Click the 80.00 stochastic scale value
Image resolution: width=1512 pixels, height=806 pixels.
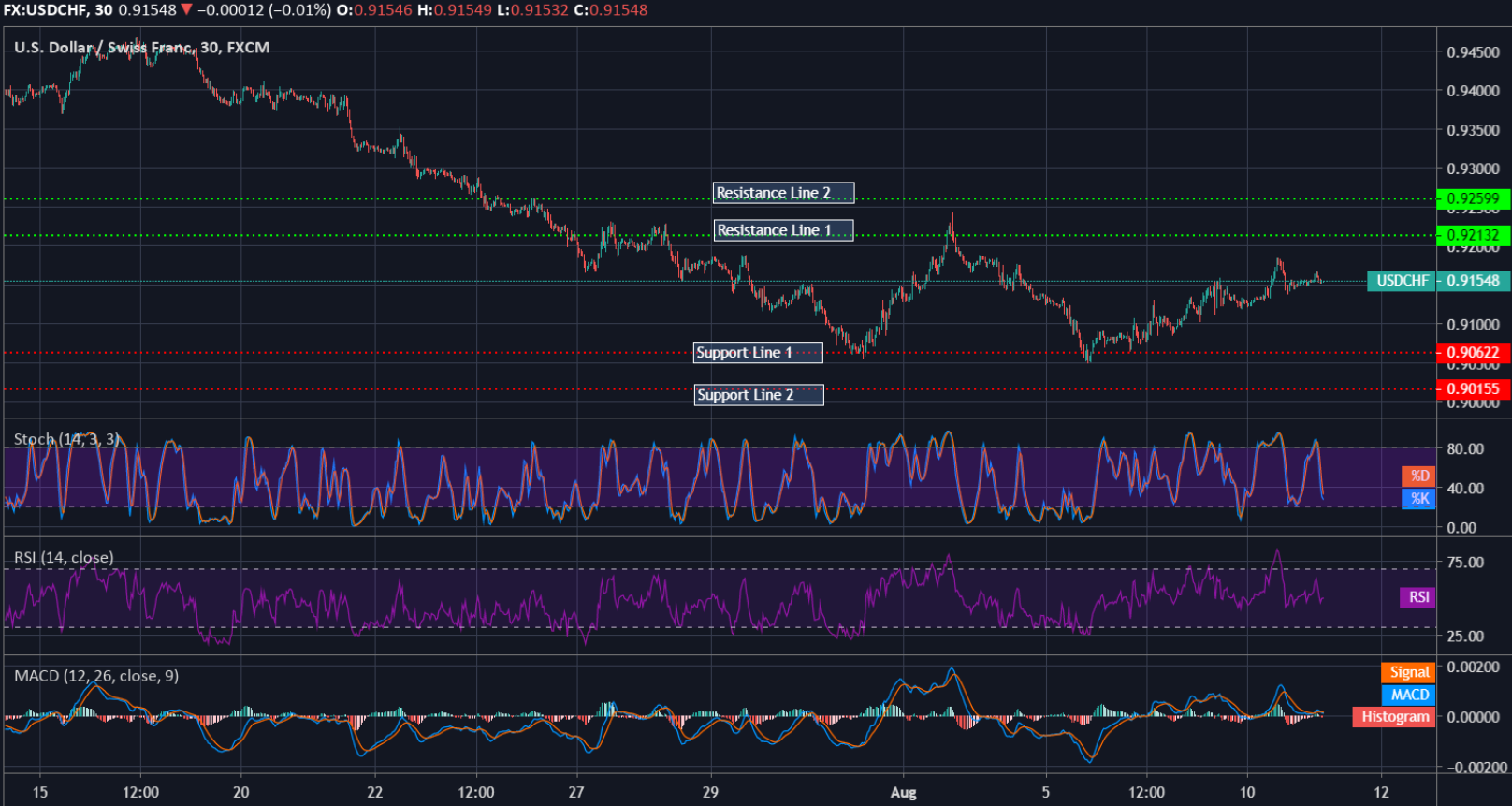[x=1465, y=449]
